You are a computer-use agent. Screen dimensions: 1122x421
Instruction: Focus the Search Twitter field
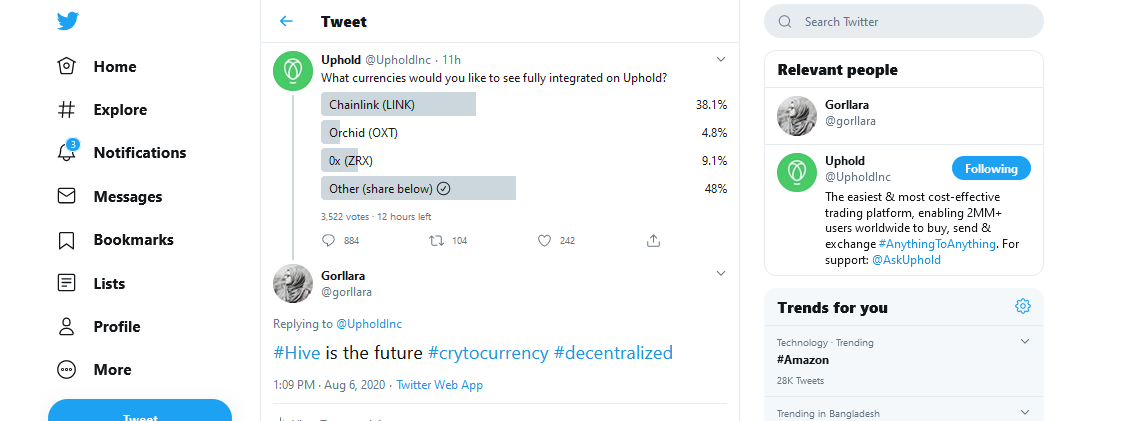pos(904,21)
